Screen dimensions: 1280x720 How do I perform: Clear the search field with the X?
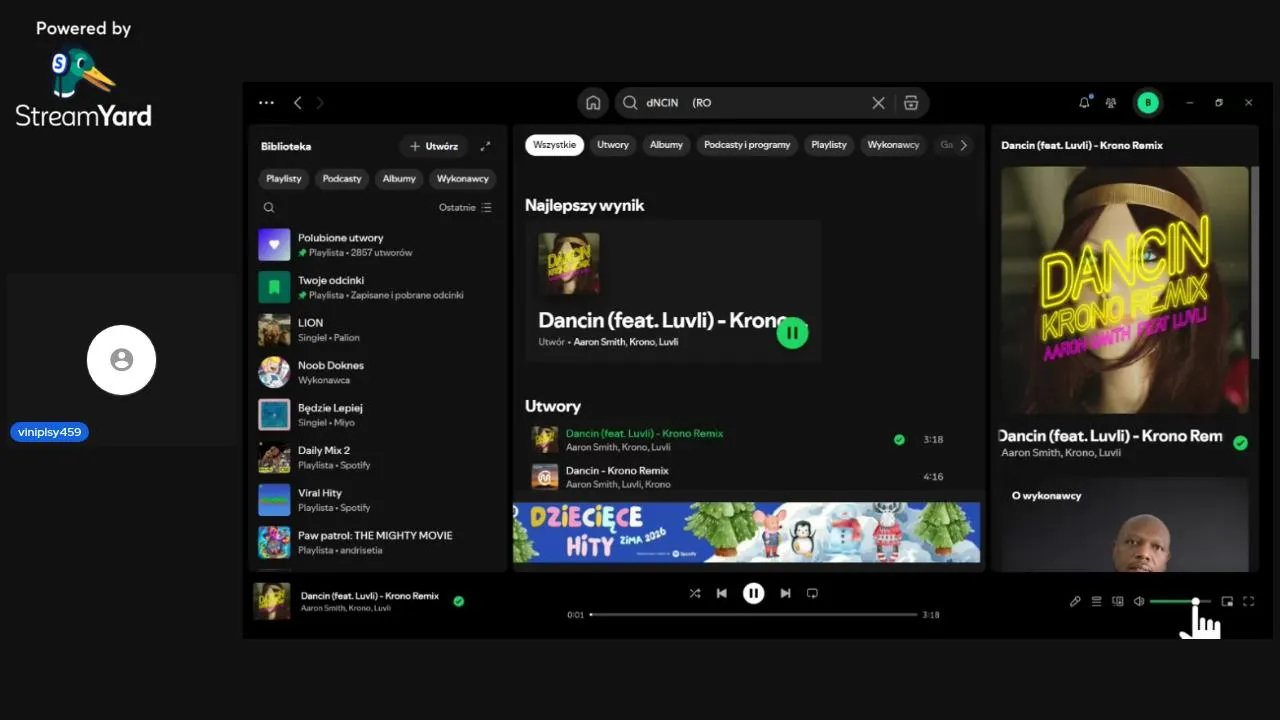pos(878,102)
